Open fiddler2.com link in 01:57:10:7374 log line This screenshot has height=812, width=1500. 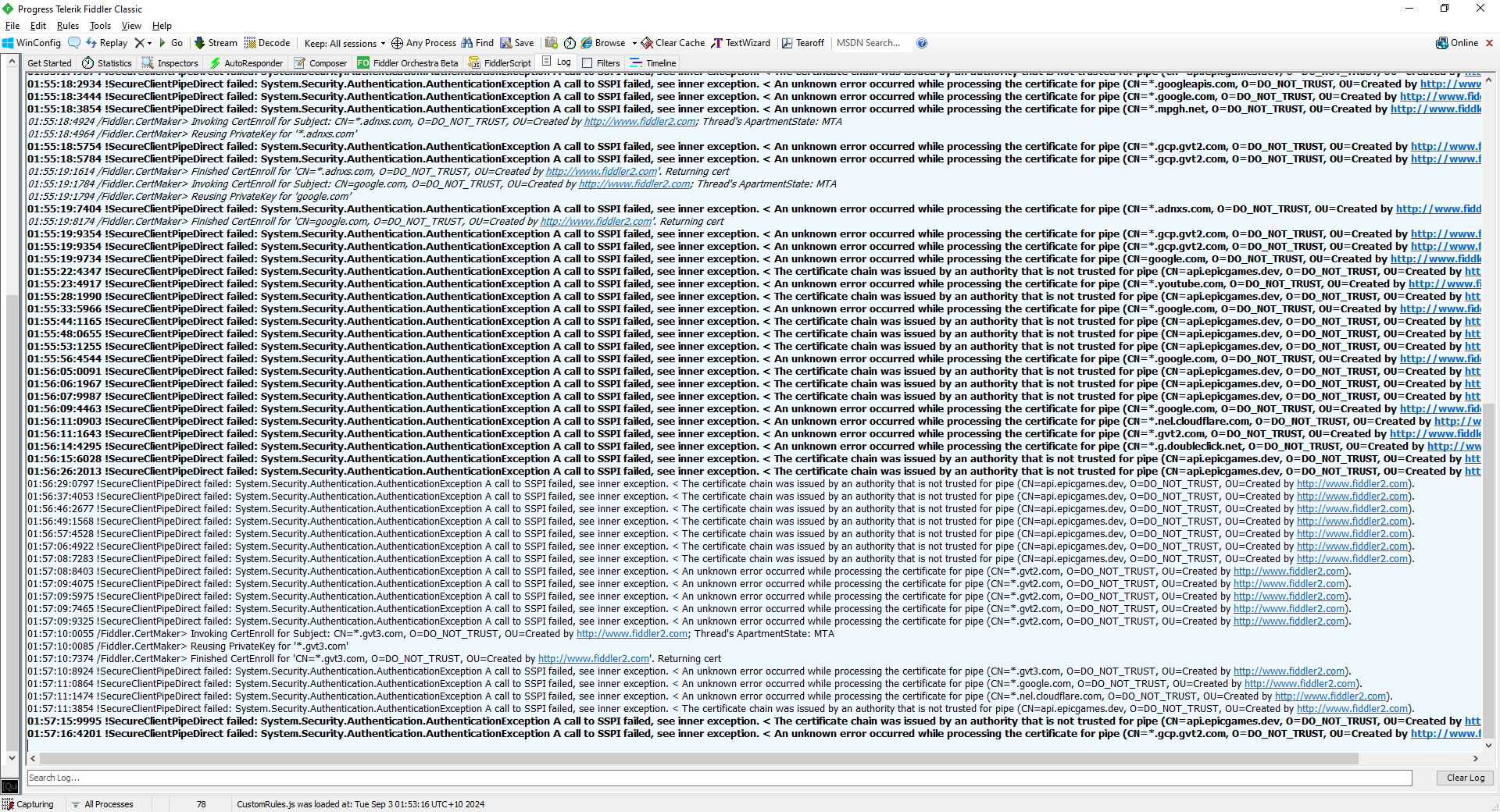tap(594, 659)
